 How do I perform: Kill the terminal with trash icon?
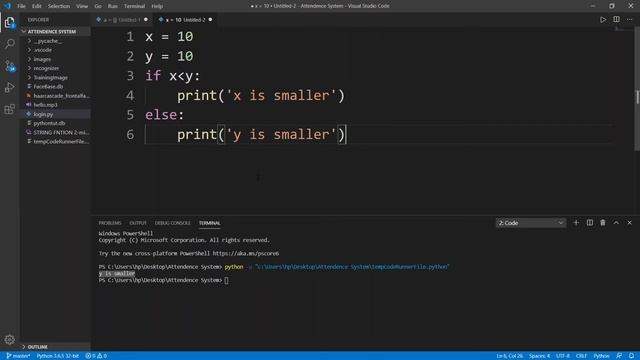(603, 223)
